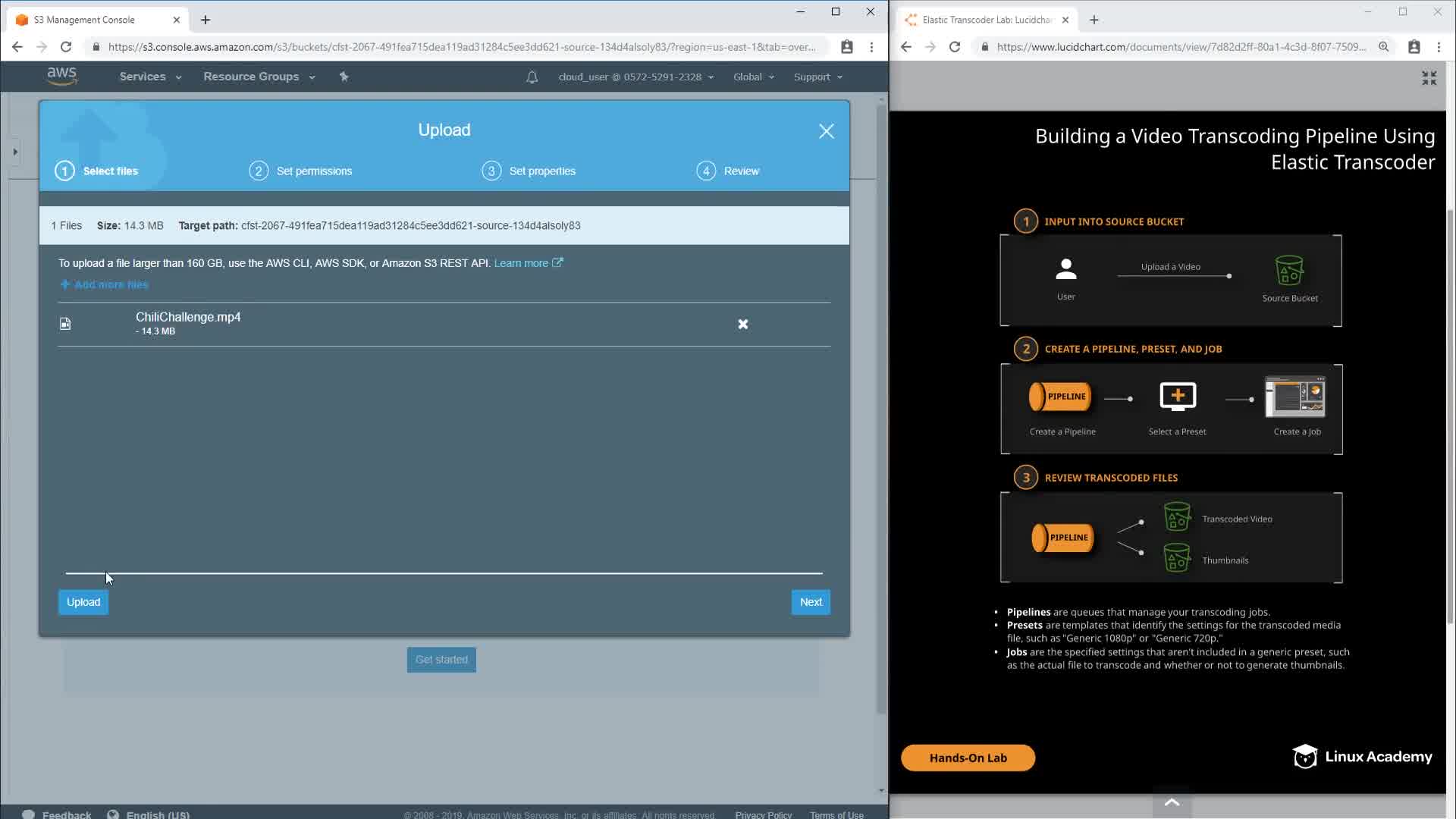Open the Services dropdown menu
Viewport: 1456px width, 819px height.
(x=150, y=77)
